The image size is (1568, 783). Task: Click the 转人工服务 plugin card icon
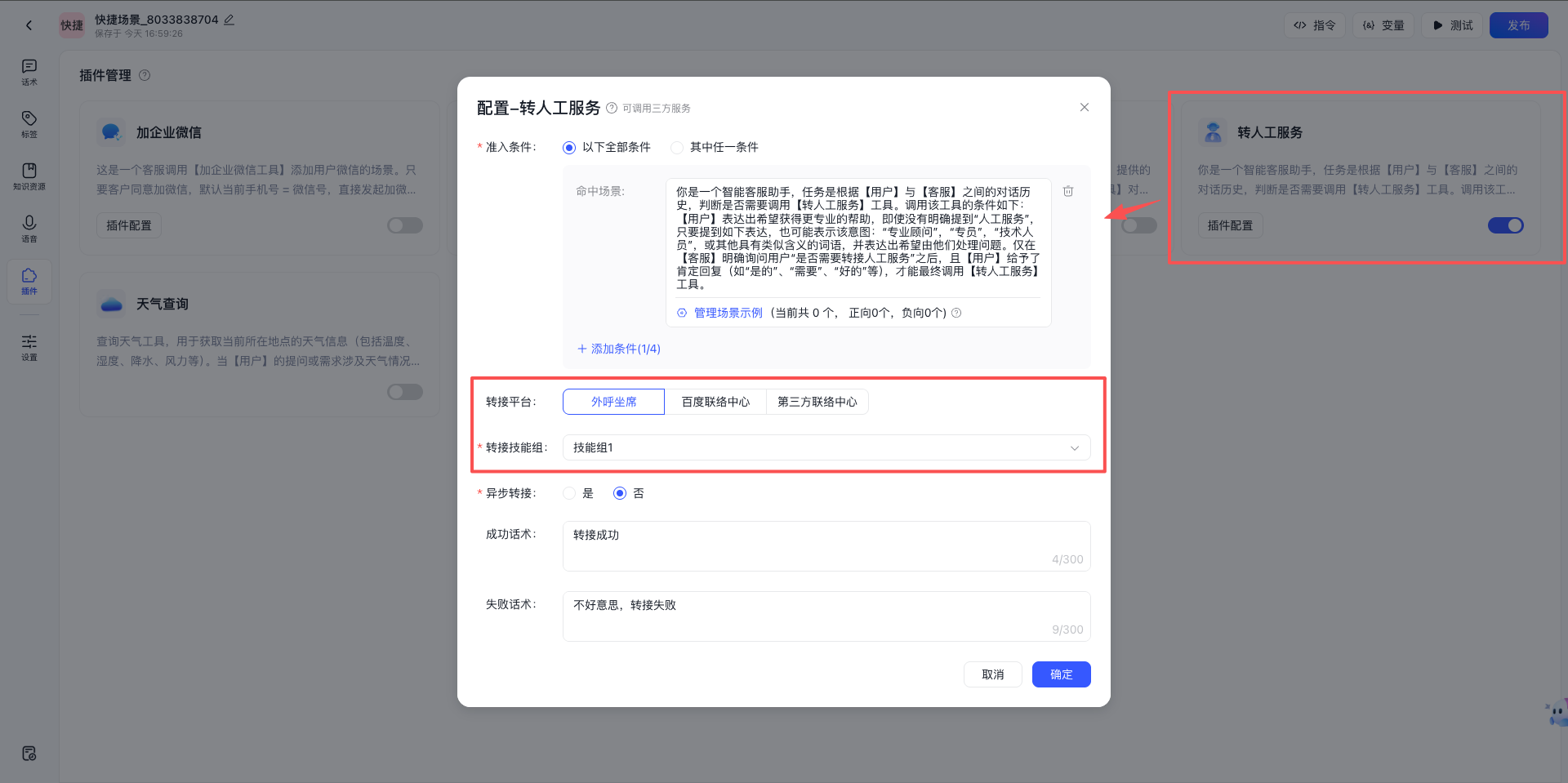coord(1213,132)
